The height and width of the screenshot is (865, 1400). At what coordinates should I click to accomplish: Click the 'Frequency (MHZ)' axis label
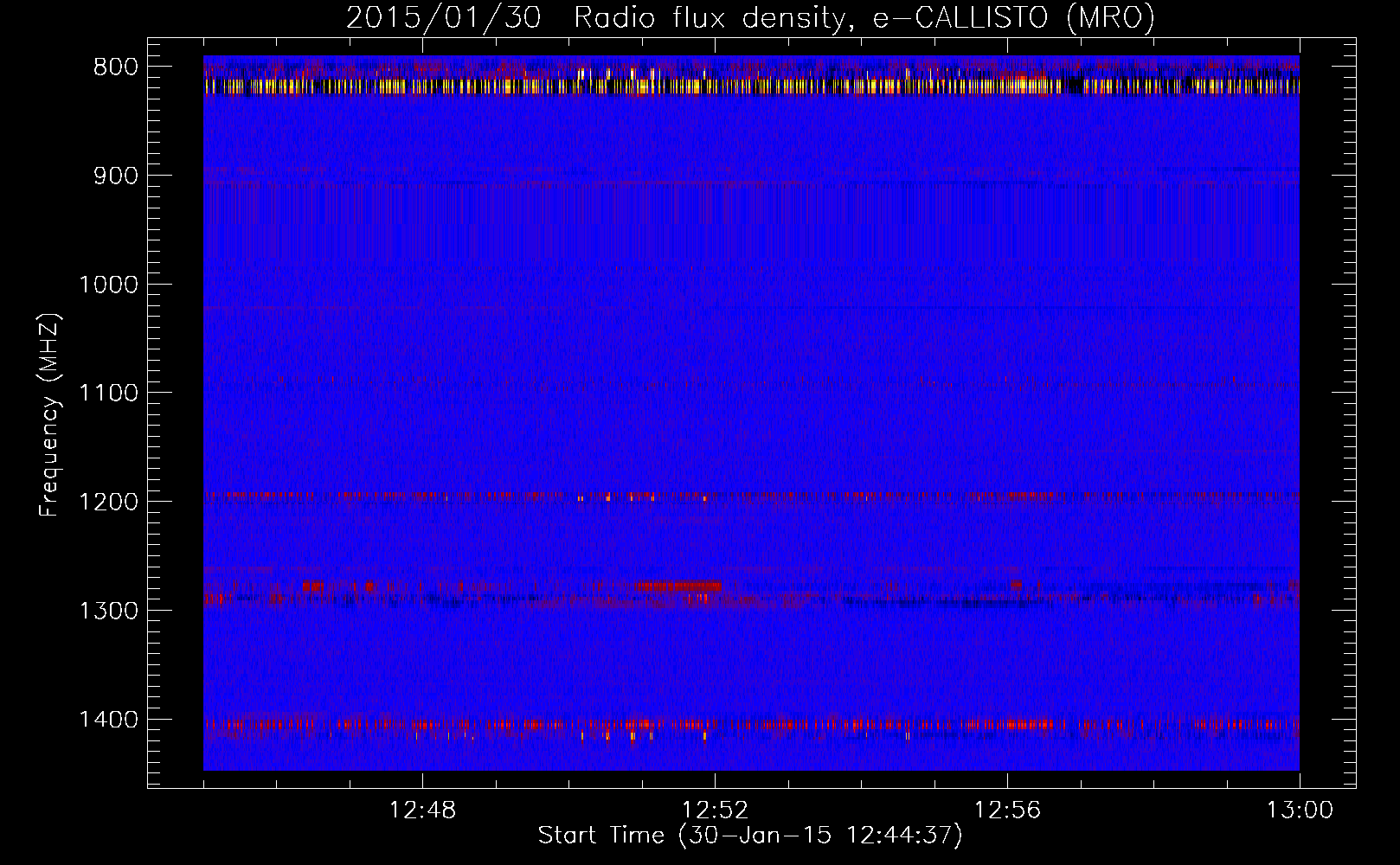pyautogui.click(x=50, y=415)
